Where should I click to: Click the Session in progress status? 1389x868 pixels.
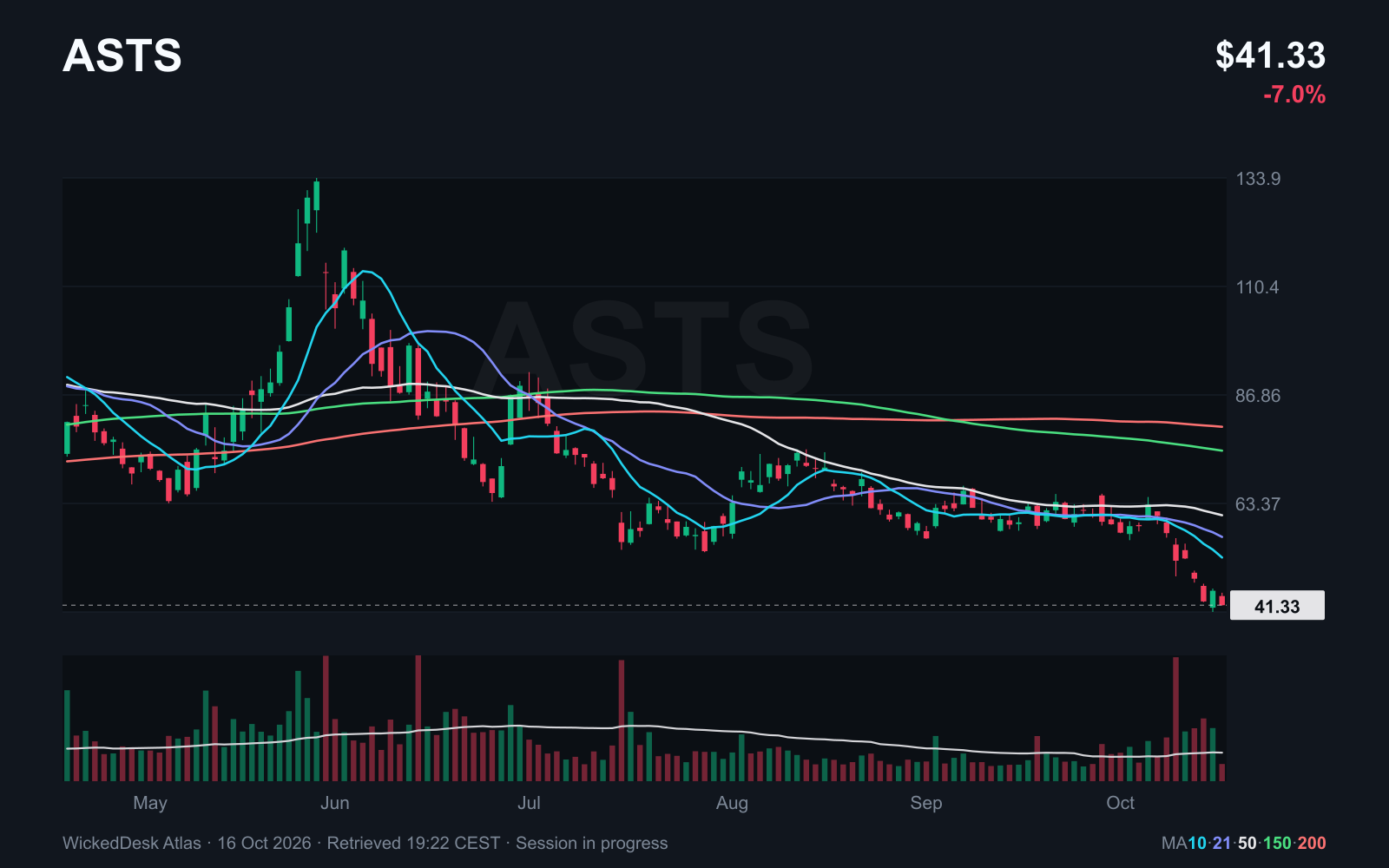[x=592, y=843]
